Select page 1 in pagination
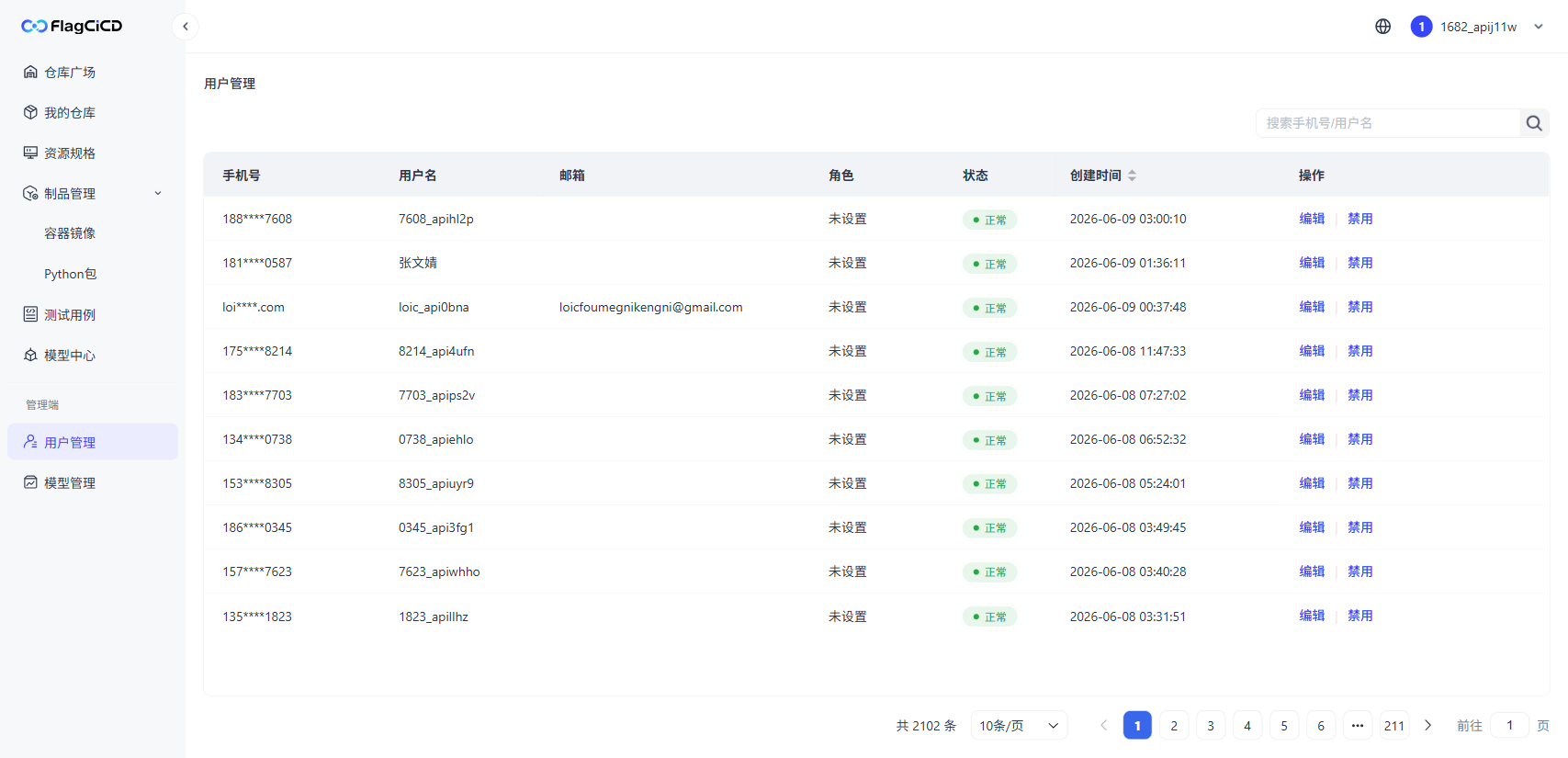Screen dimensions: 1568x758 pyautogui.click(x=1137, y=726)
